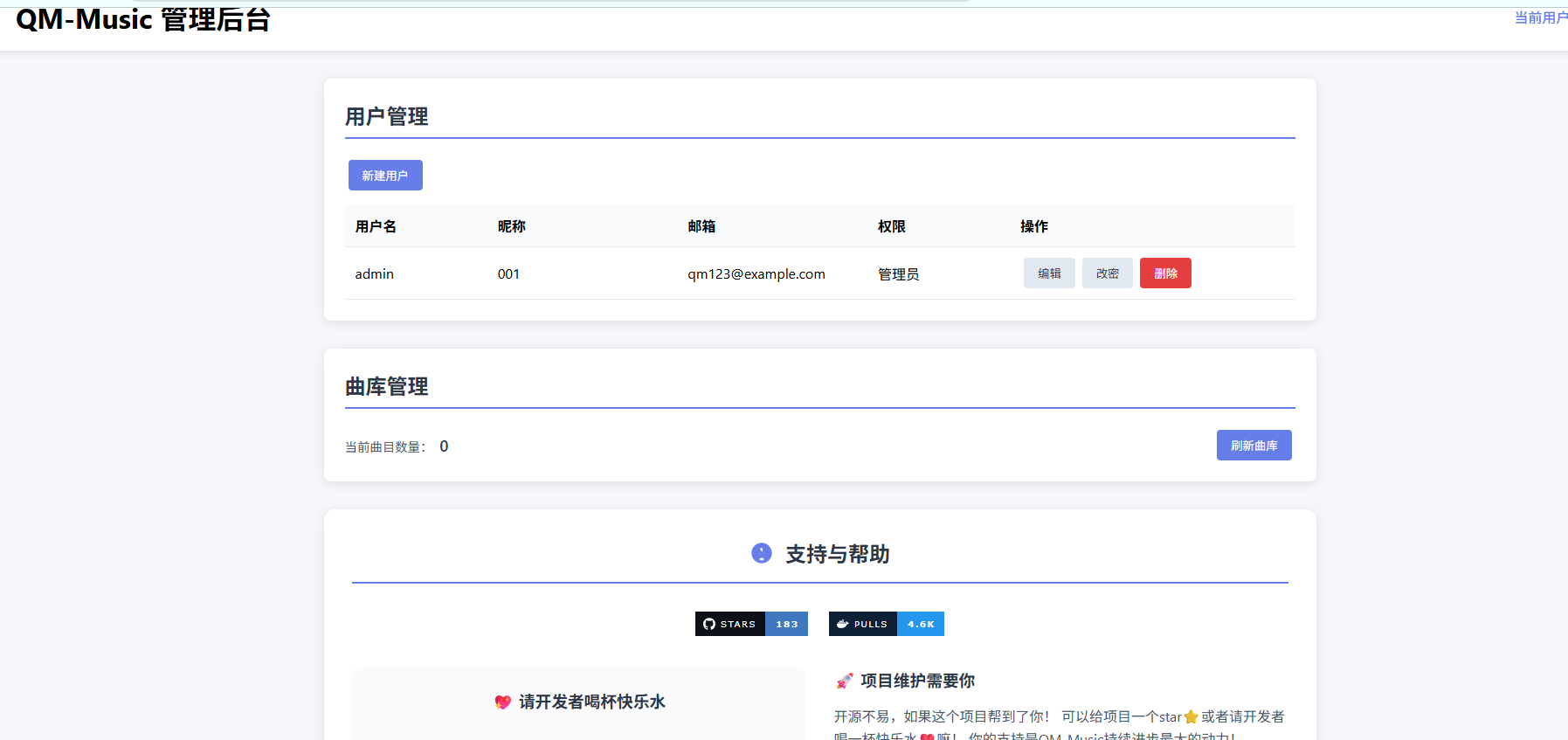Open the 4.6K pulls count badge
Screen dimensions: 1568x740
tap(921, 624)
